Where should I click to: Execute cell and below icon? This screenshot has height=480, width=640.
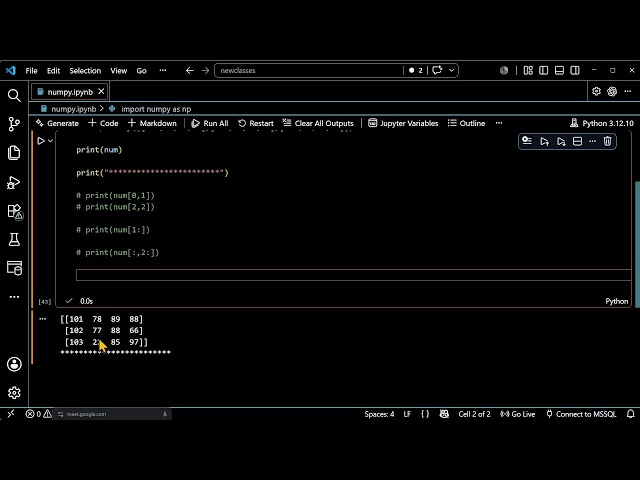pos(561,142)
